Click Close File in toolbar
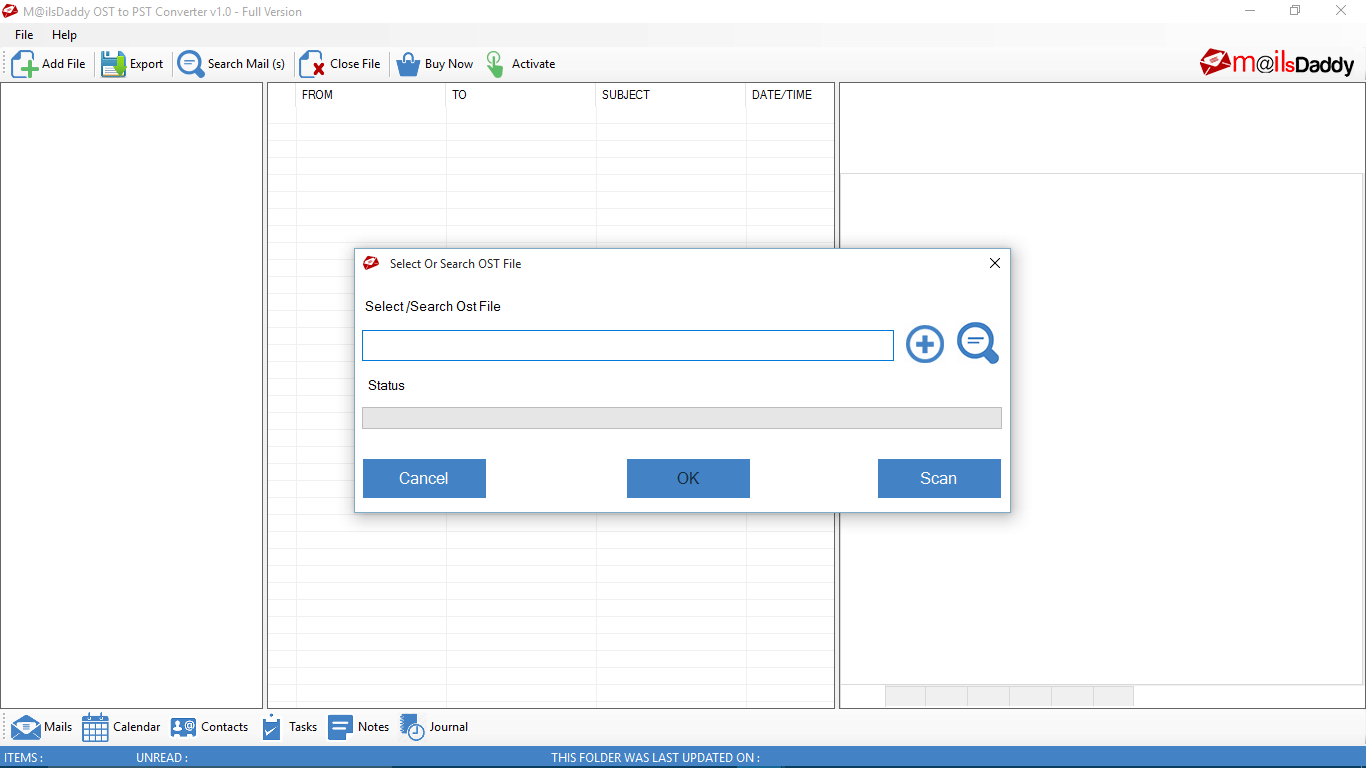1366x768 pixels. click(x=340, y=64)
